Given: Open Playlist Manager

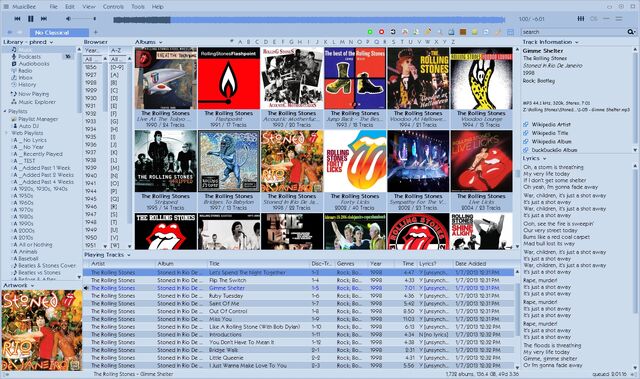Looking at the screenshot, I should (38, 119).
